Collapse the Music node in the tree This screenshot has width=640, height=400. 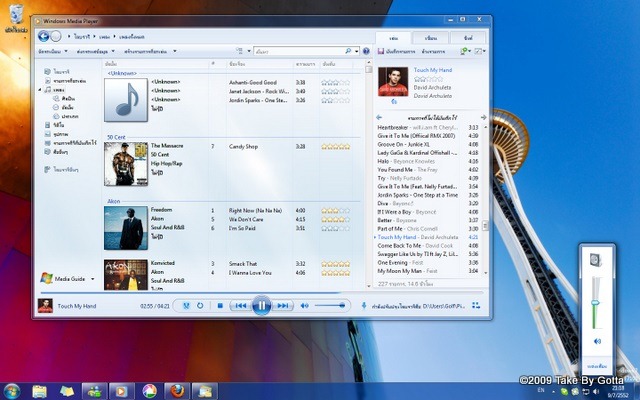click(x=40, y=89)
